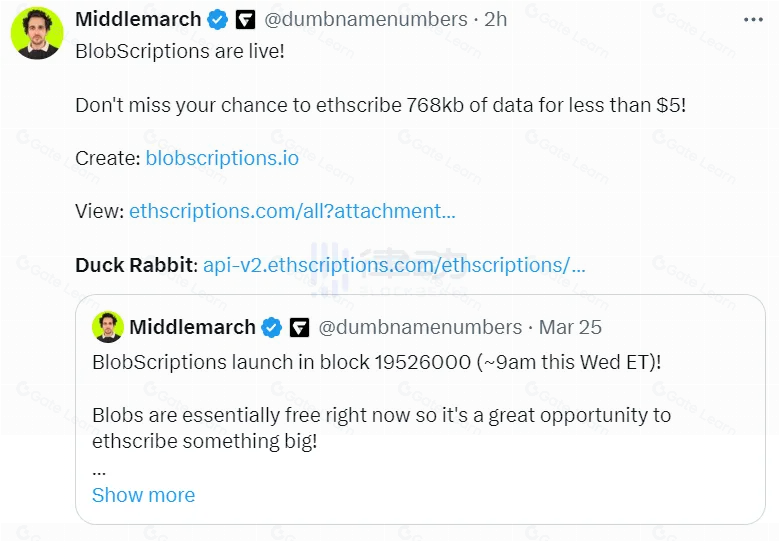Click @dumbnamenumbers handle in quoted tweet
The image size is (779, 541).
click(420, 327)
